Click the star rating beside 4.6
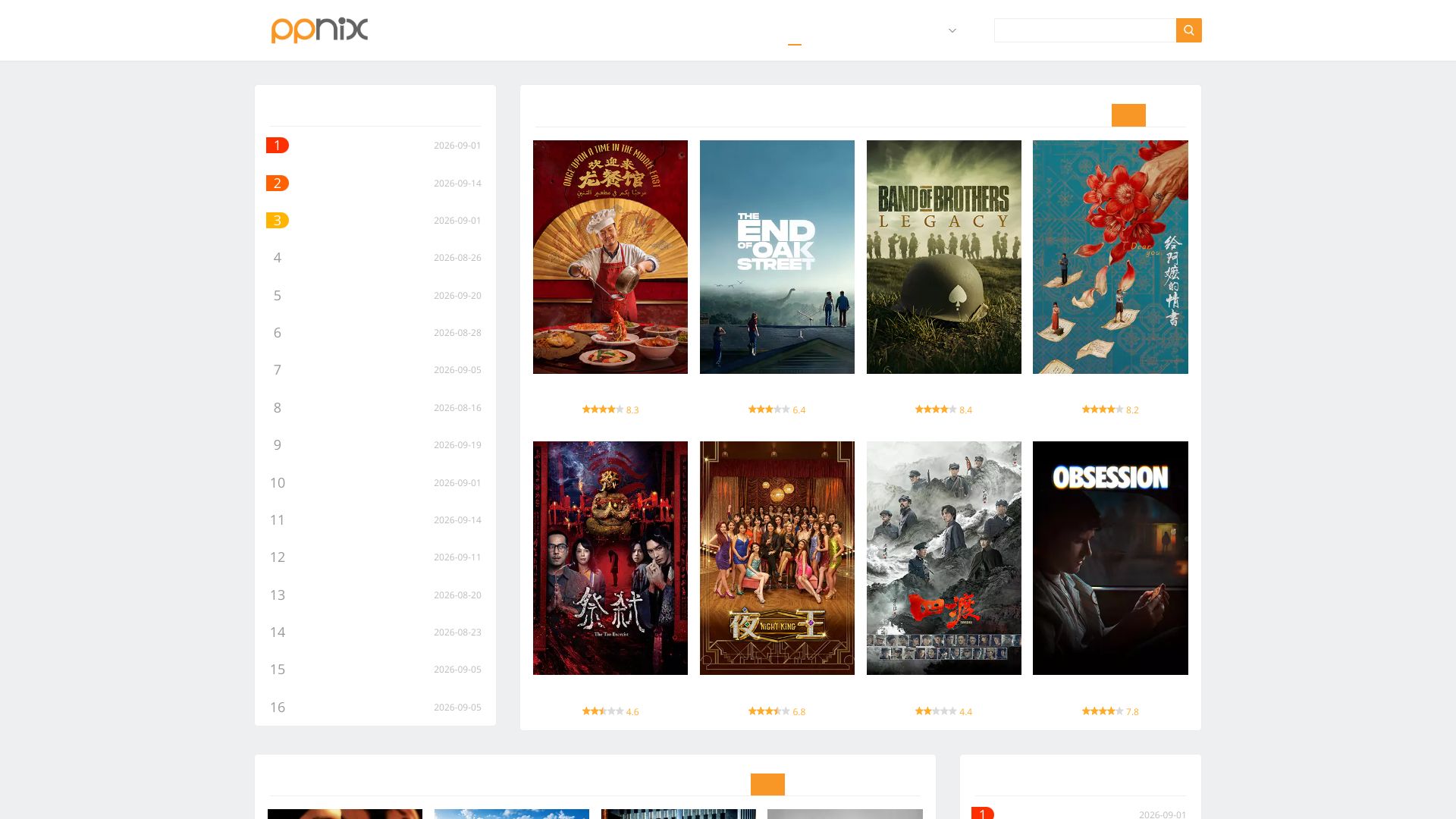The height and width of the screenshot is (819, 1456). point(603,711)
